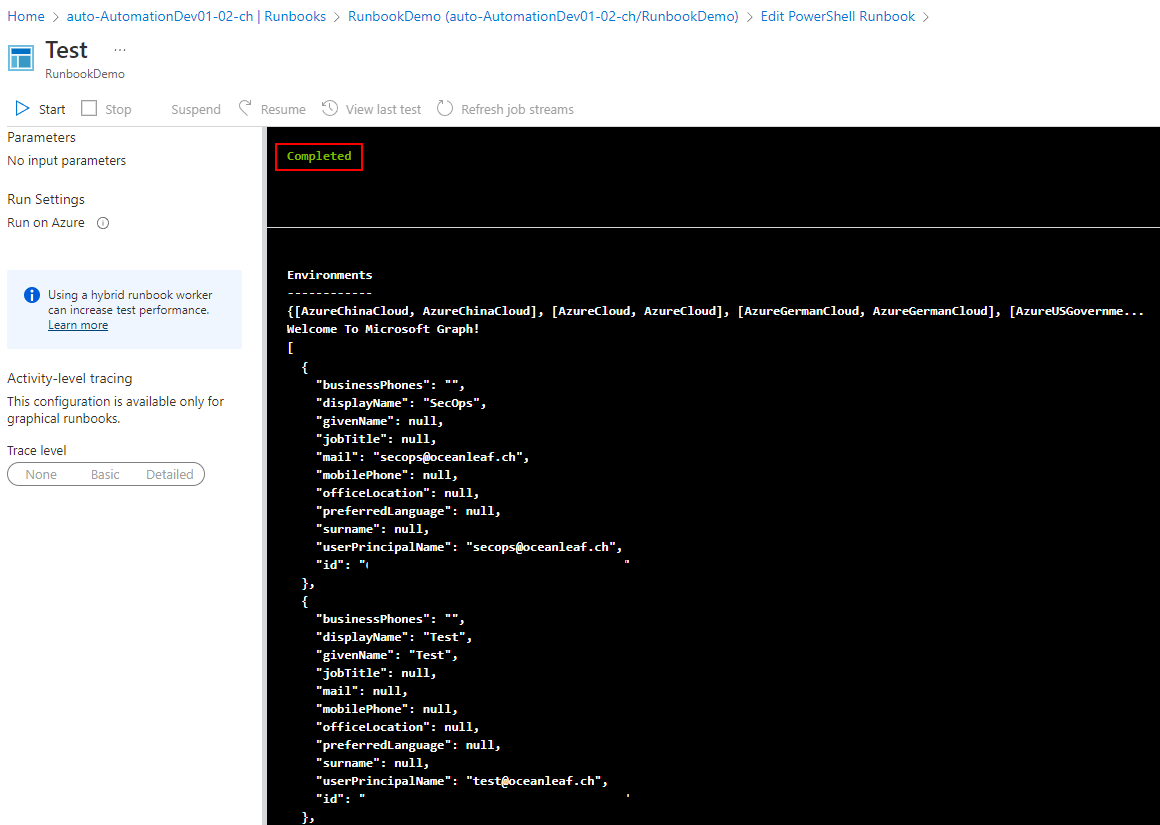Click the Parameters section heading
This screenshot has width=1160, height=825.
(x=41, y=137)
